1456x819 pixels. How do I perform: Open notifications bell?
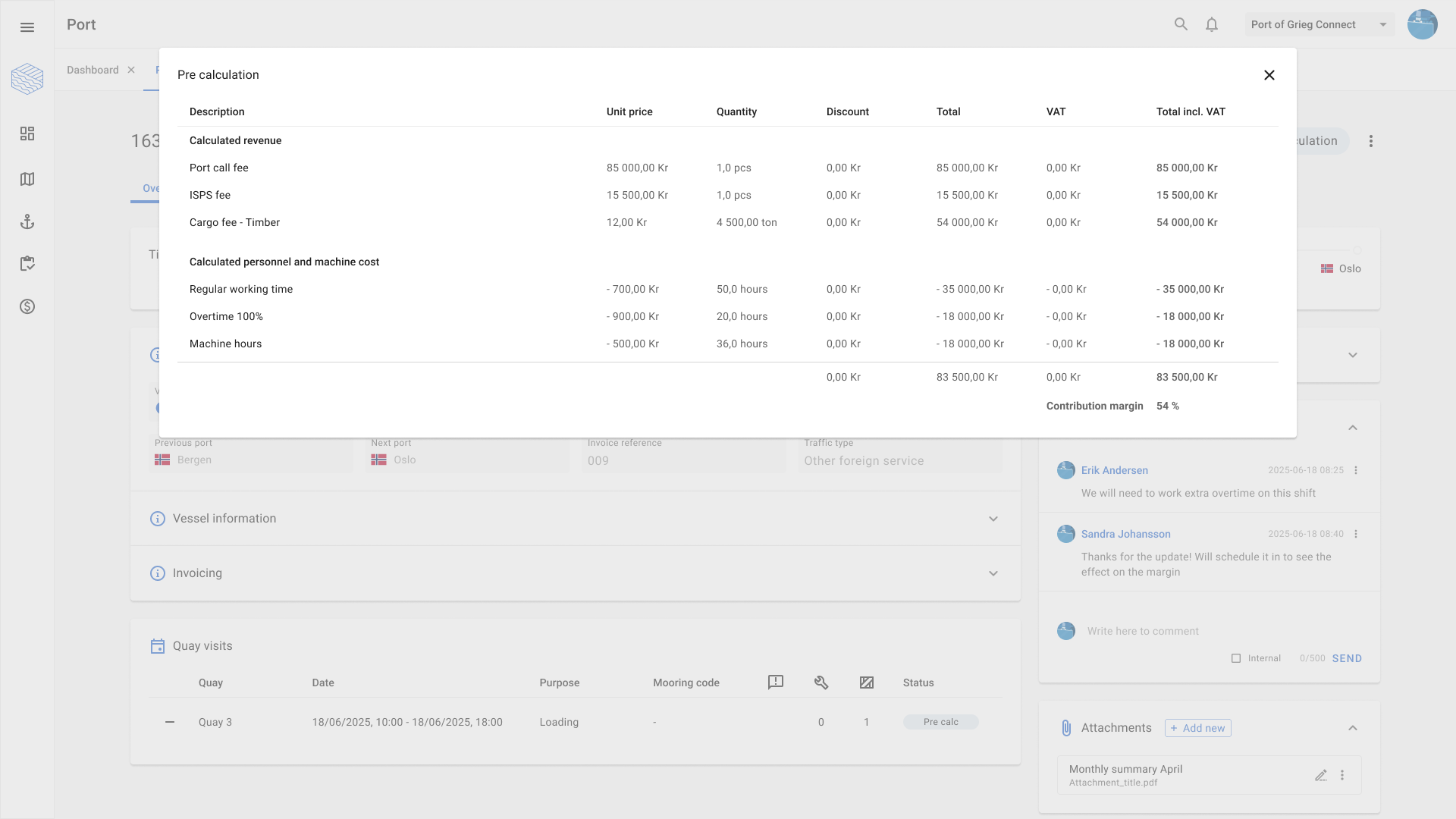1212,24
